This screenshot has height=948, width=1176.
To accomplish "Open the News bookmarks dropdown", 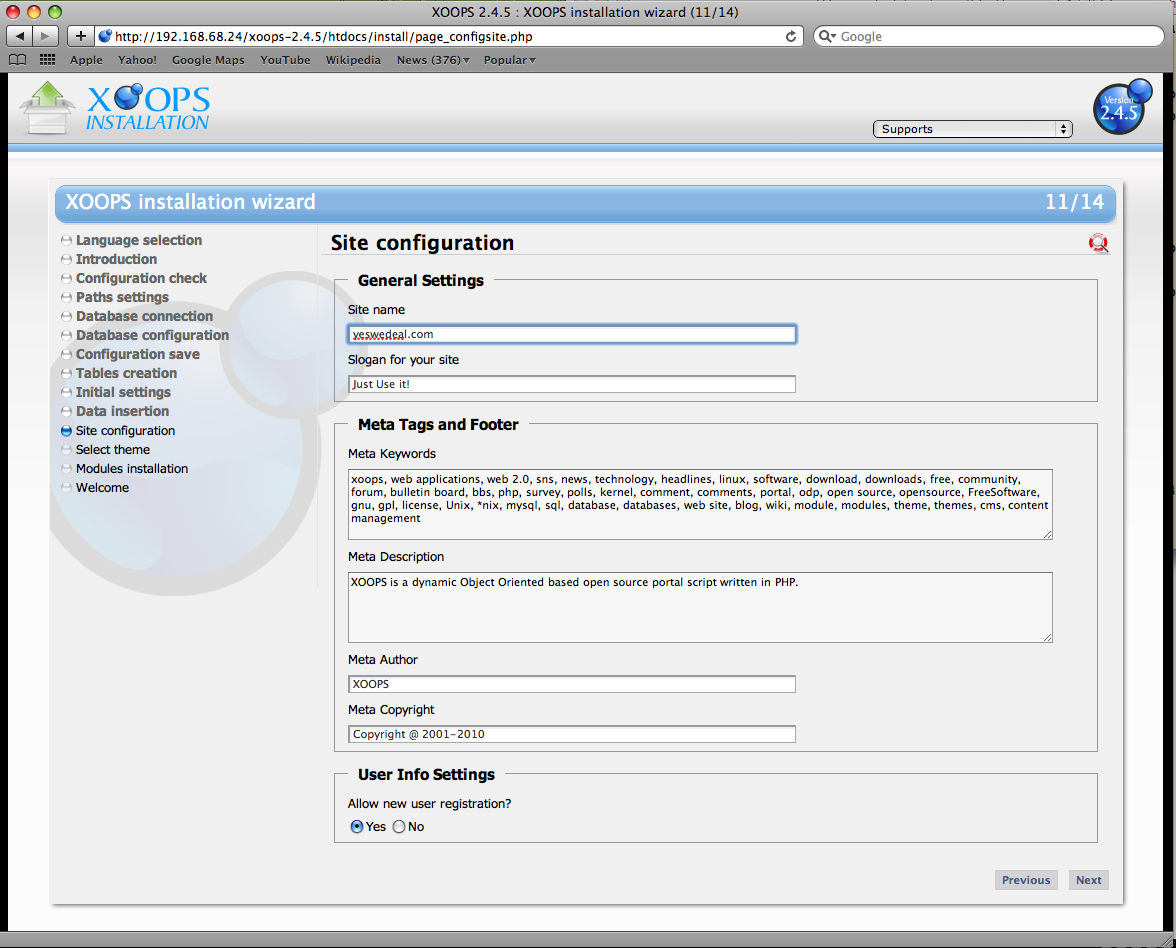I will coord(431,60).
